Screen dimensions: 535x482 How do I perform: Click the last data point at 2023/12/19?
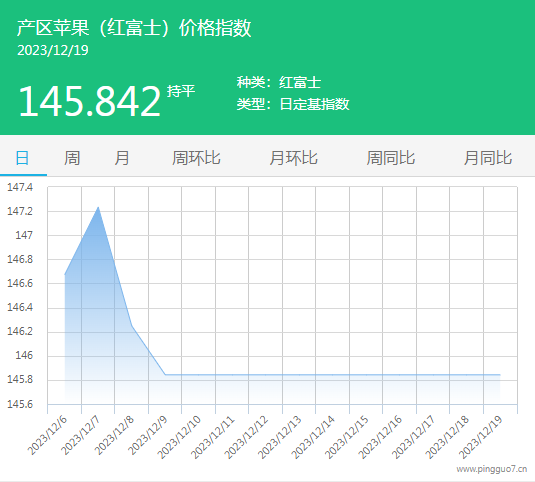500,375
